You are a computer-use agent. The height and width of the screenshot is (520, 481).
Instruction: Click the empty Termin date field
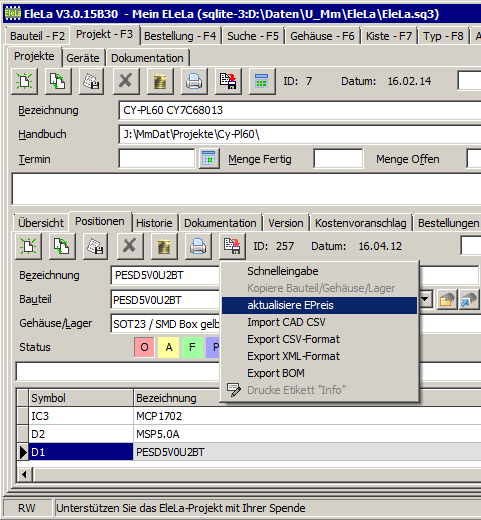click(157, 159)
